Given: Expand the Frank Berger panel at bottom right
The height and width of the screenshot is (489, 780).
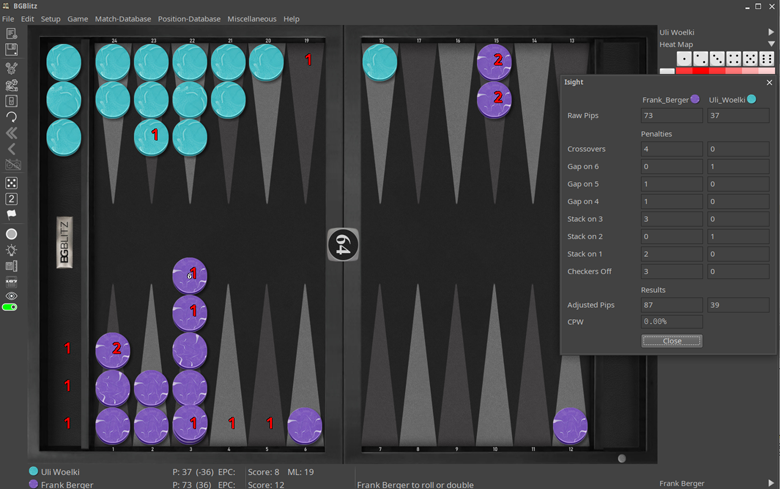Looking at the screenshot, I should [770, 483].
